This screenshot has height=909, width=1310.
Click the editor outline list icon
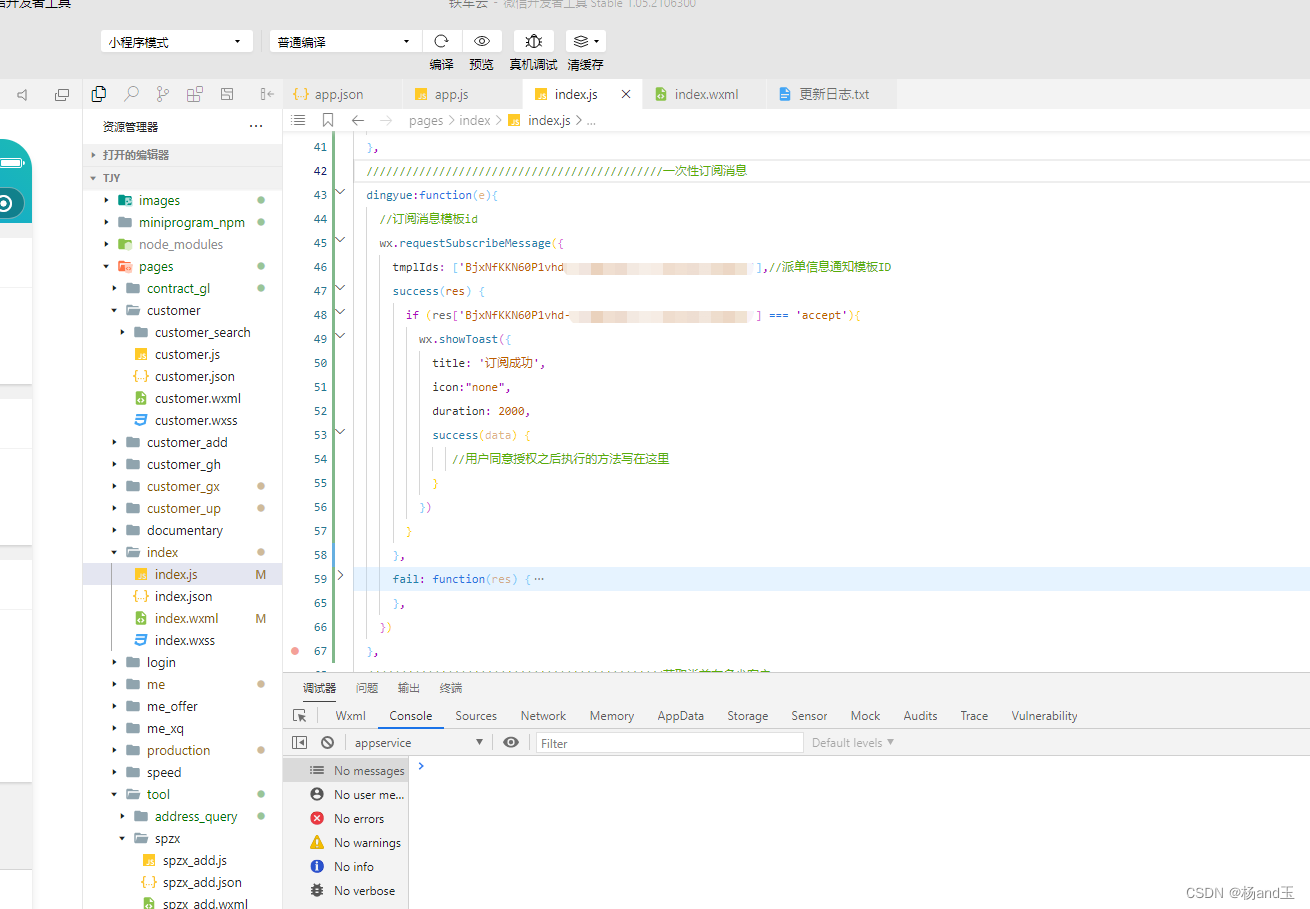(298, 120)
